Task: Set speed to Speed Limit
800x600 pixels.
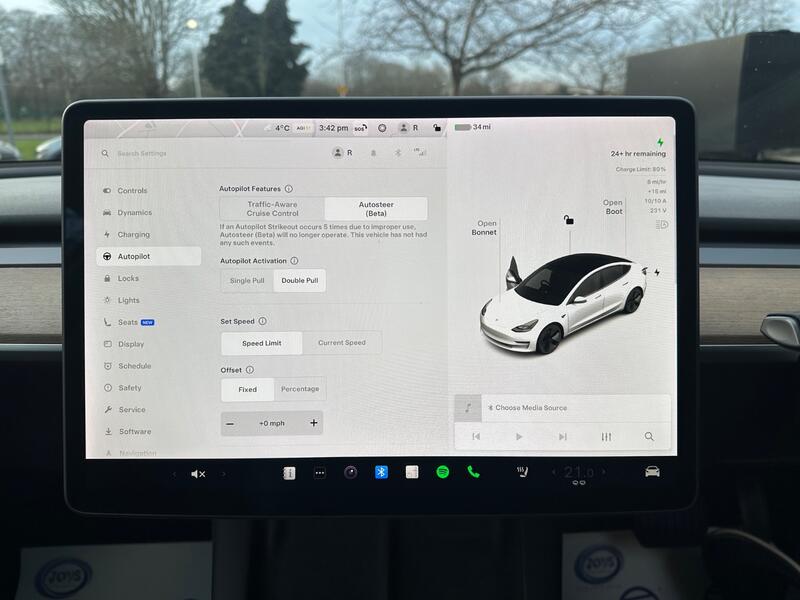Action: [262, 343]
